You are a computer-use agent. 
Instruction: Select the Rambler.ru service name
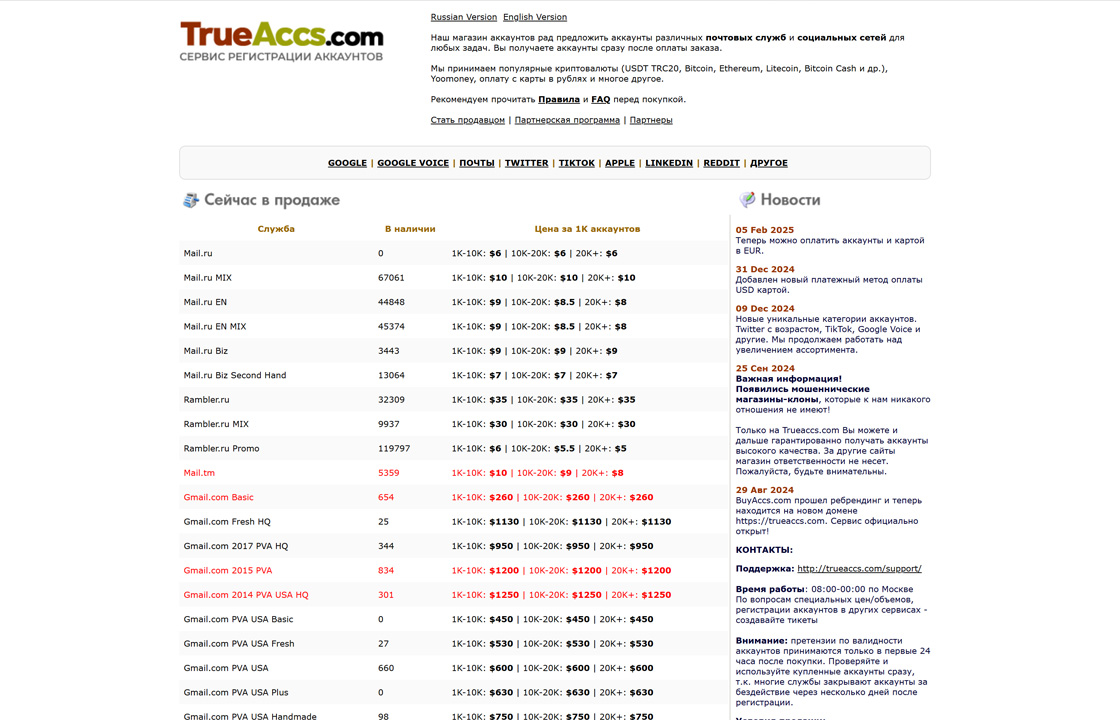pyautogui.click(x=206, y=399)
